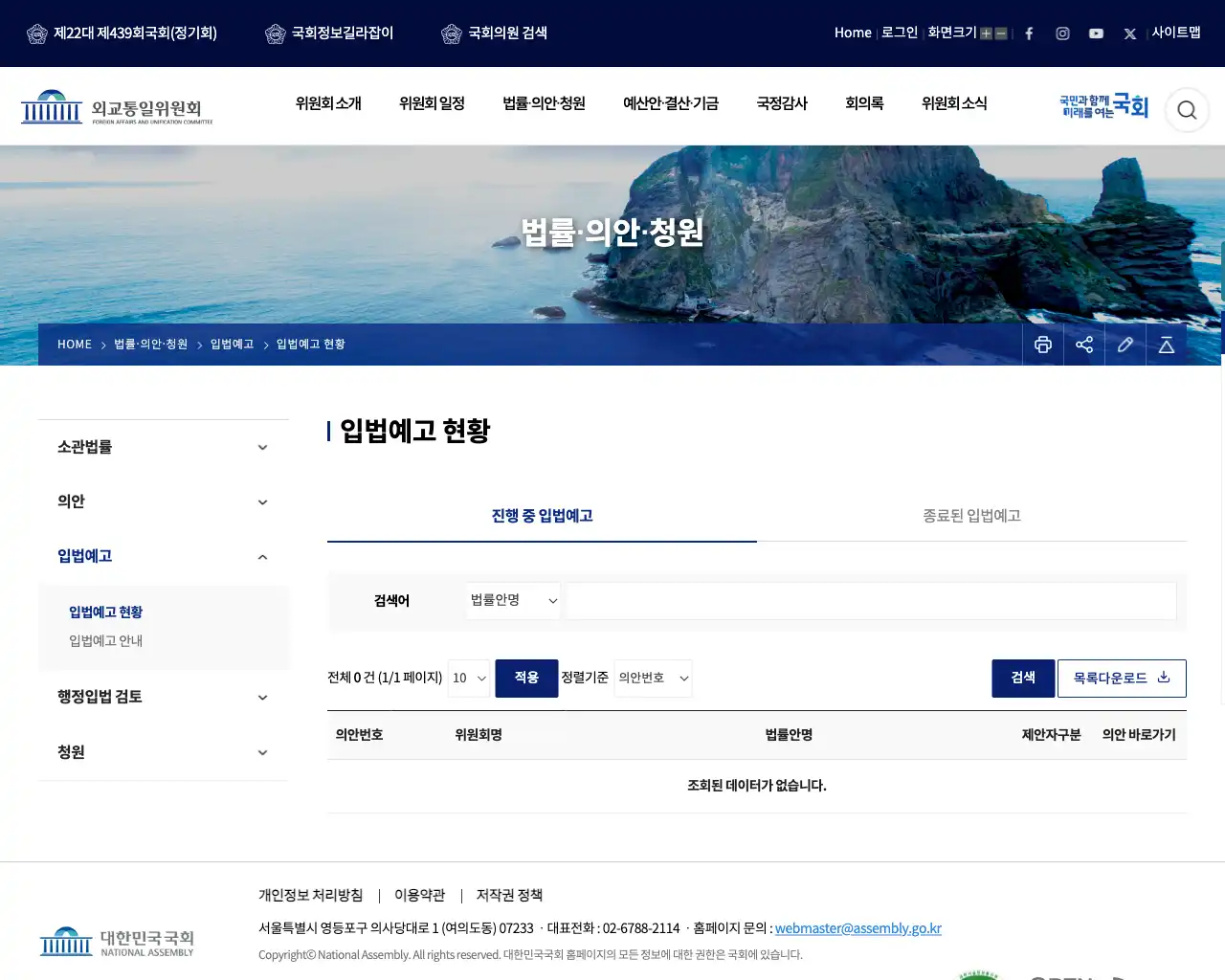Select 입법예고 현황 sidebar item
Image resolution: width=1225 pixels, height=980 pixels.
pyautogui.click(x=105, y=612)
